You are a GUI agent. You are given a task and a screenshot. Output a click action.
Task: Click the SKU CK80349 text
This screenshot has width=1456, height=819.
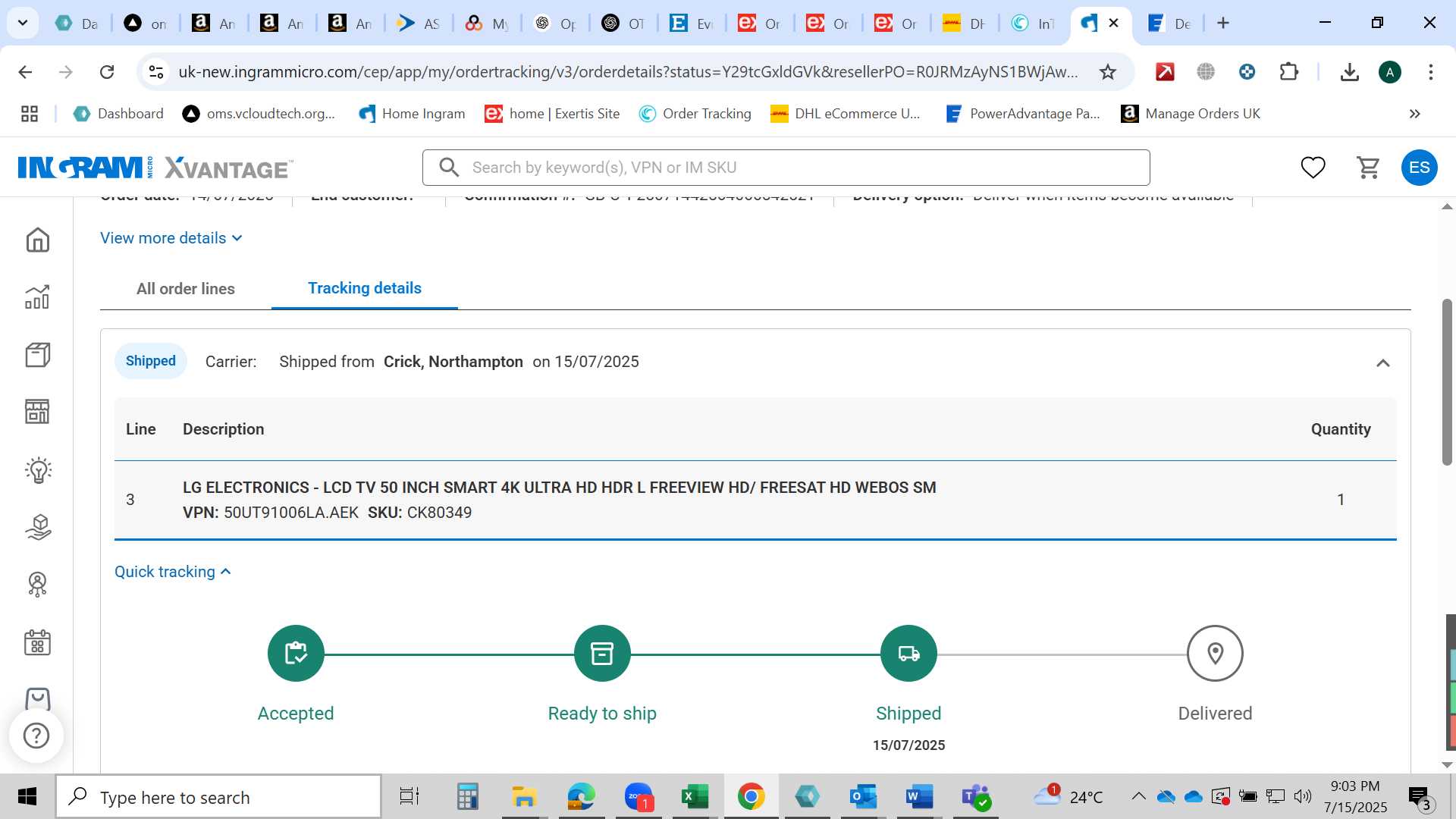point(420,513)
